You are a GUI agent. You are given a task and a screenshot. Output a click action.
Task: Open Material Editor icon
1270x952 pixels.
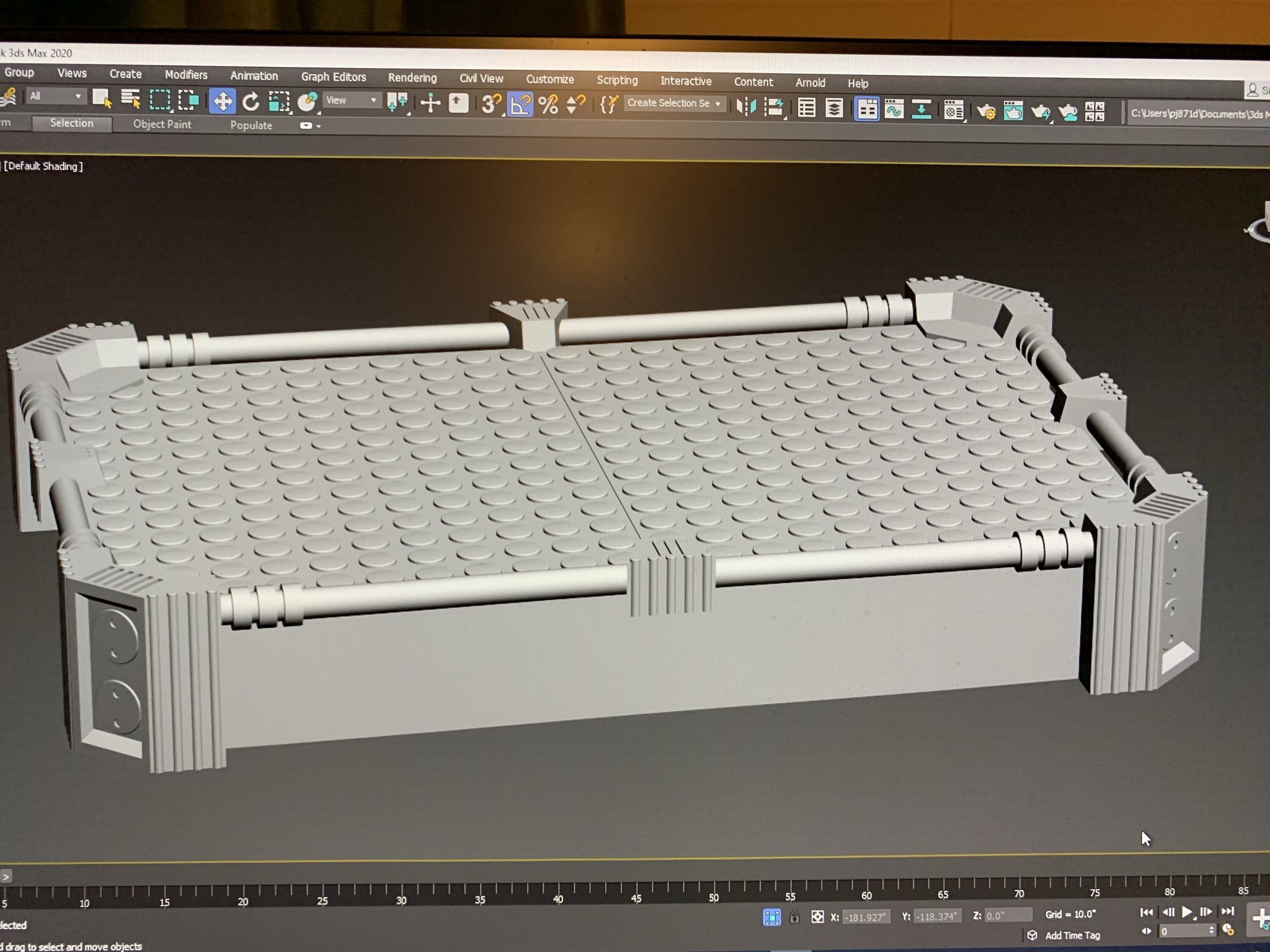click(954, 110)
